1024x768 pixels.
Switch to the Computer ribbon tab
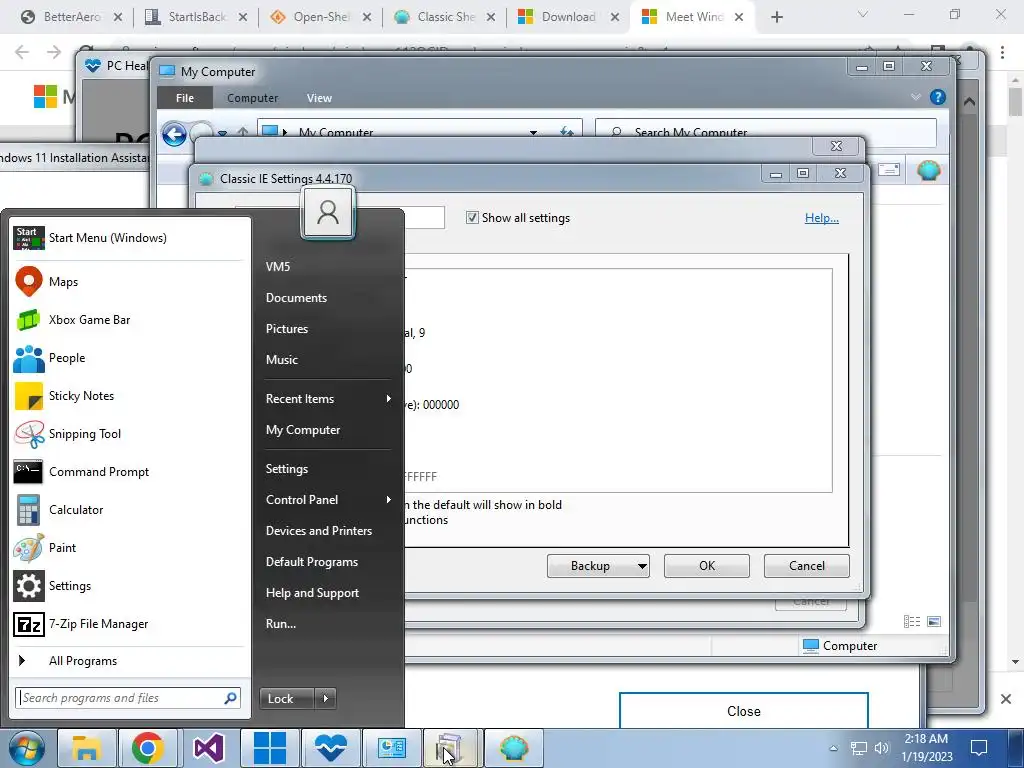click(x=252, y=98)
